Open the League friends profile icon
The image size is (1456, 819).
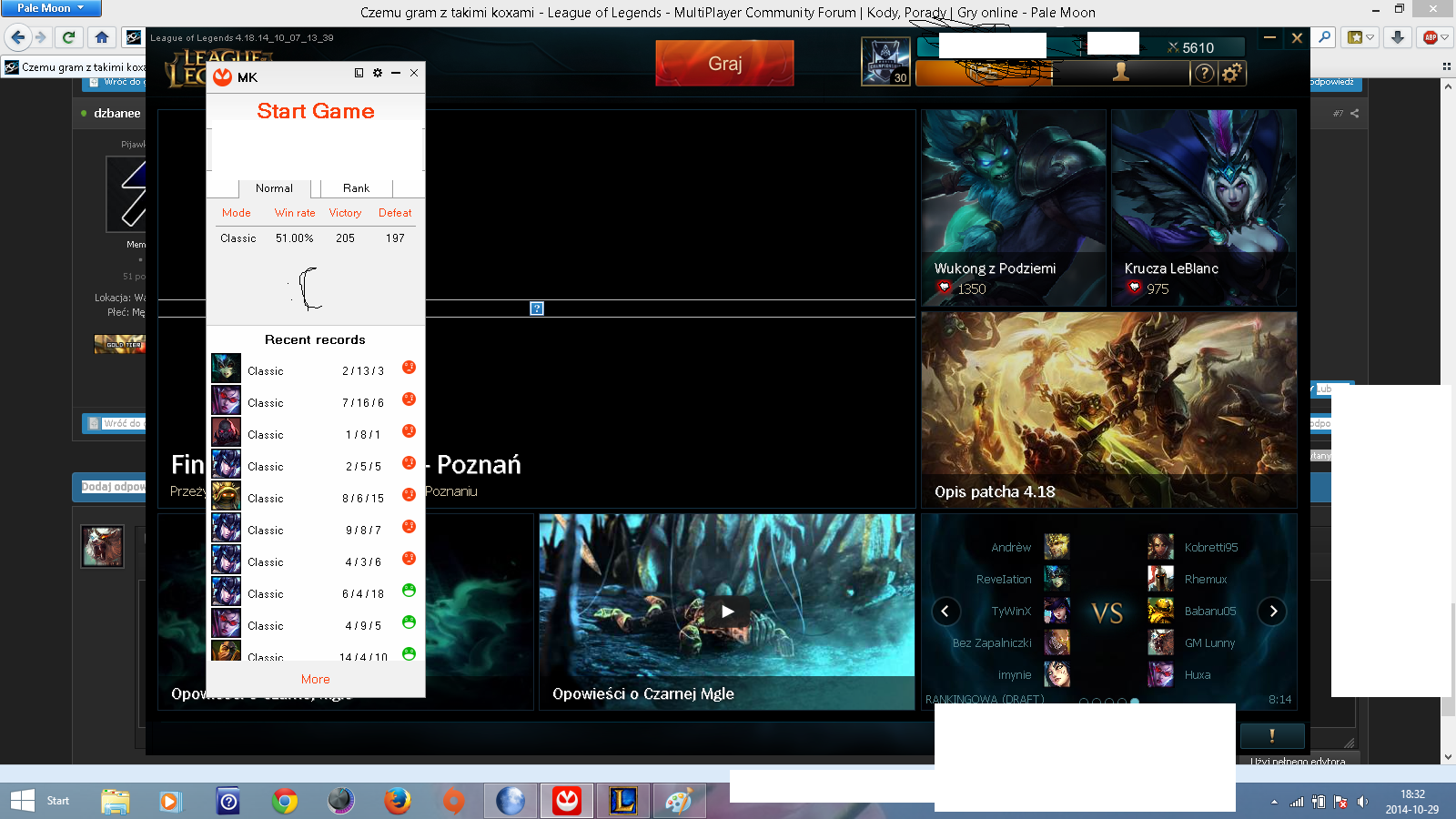click(x=1121, y=73)
